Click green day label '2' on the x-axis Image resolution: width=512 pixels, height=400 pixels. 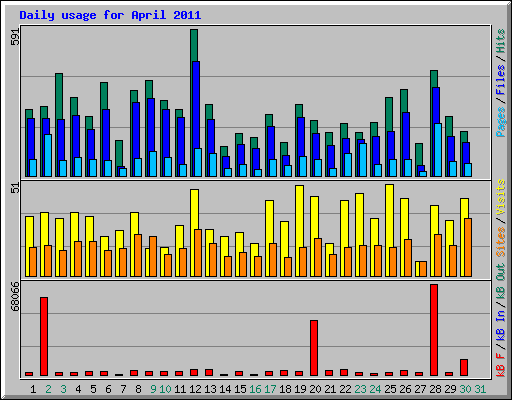point(48,389)
